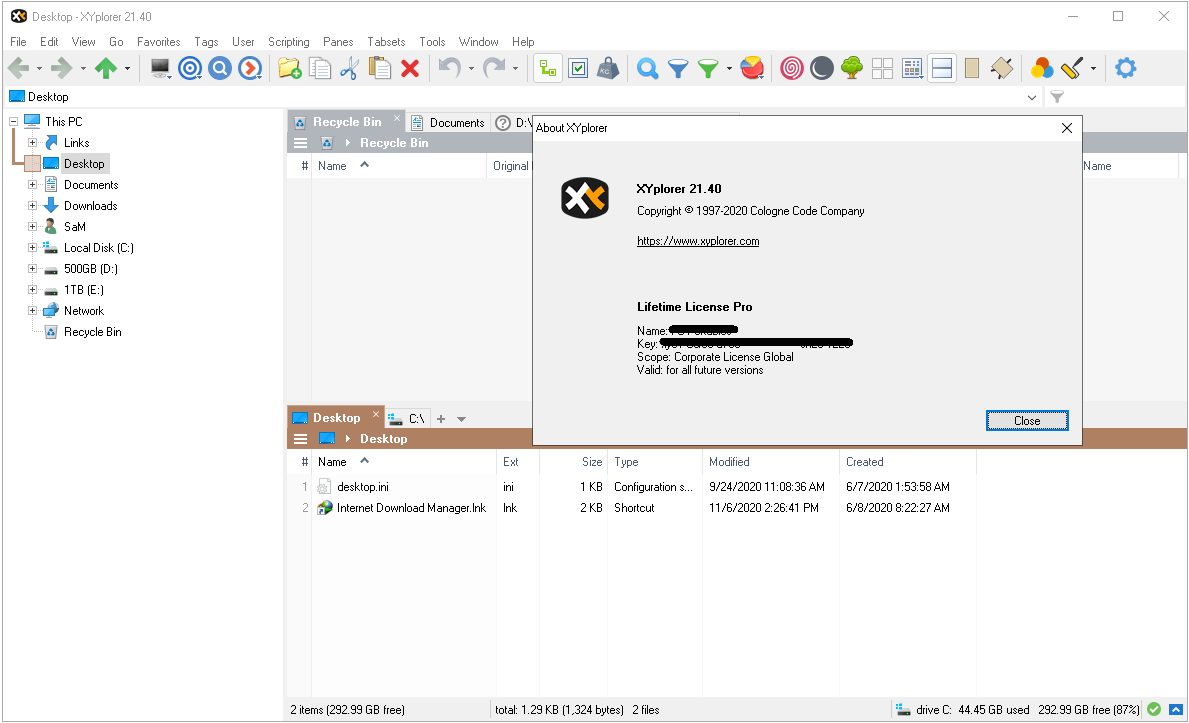Click the rotated tan sheet toolbar icon

click(x=1002, y=68)
